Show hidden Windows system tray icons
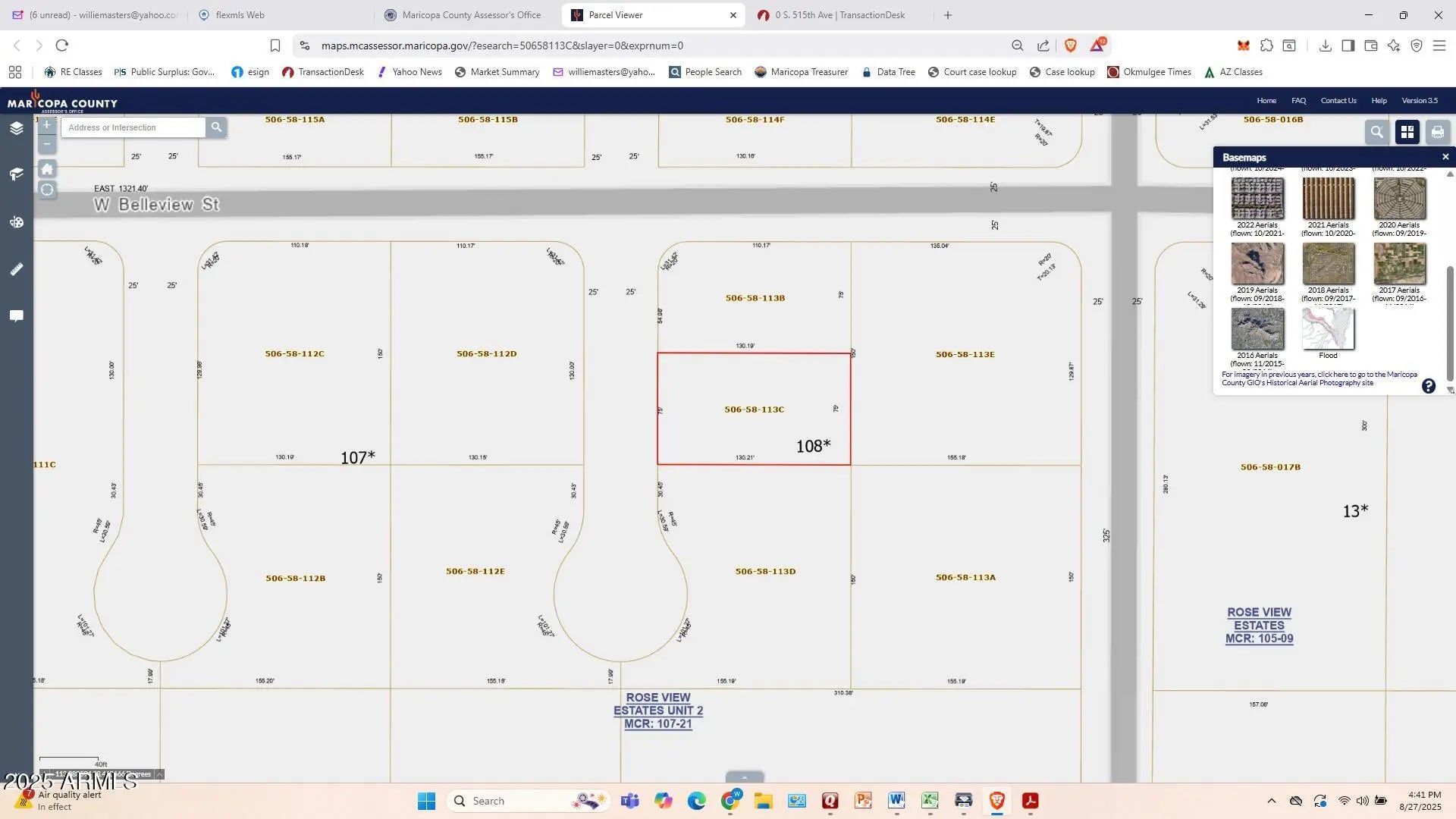Image resolution: width=1456 pixels, height=819 pixels. click(x=1272, y=801)
